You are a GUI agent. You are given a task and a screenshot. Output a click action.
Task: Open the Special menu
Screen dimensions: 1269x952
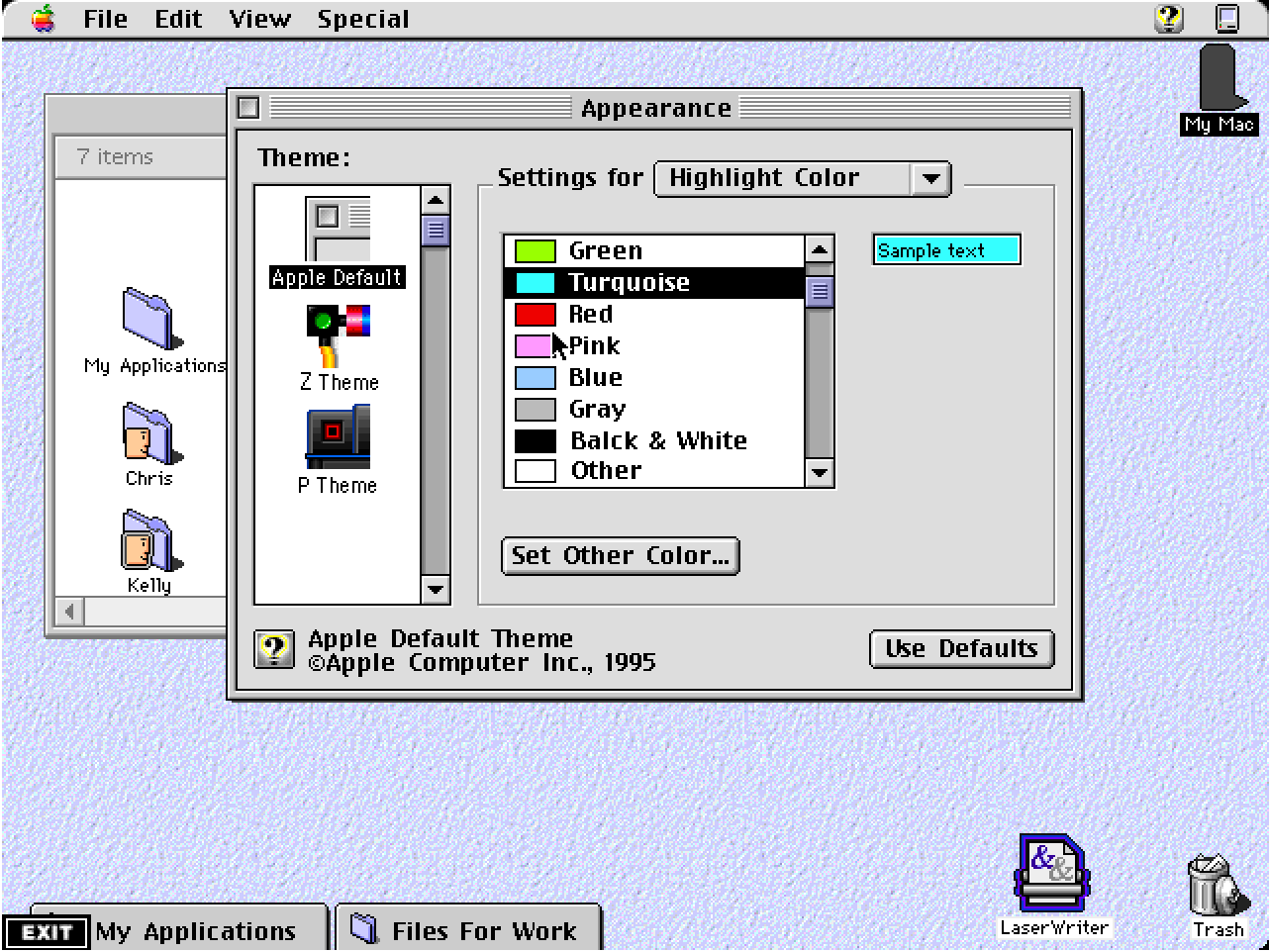point(362,18)
